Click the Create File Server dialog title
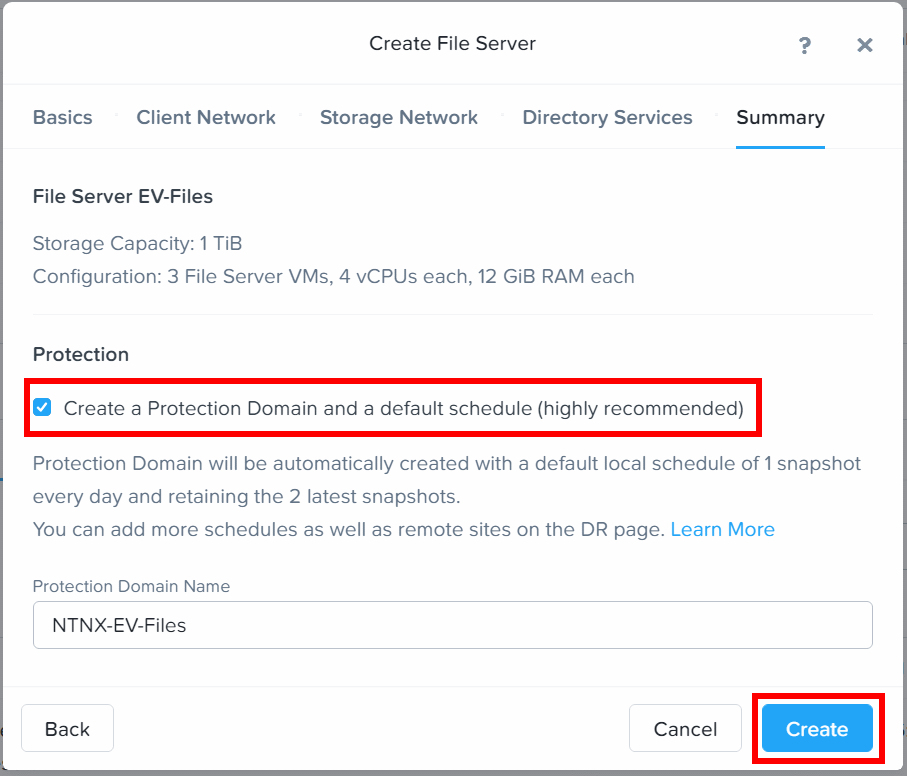 452,43
